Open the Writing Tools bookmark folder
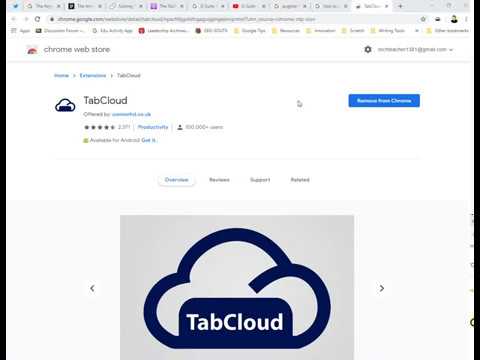This screenshot has height=360, width=480. pos(388,31)
